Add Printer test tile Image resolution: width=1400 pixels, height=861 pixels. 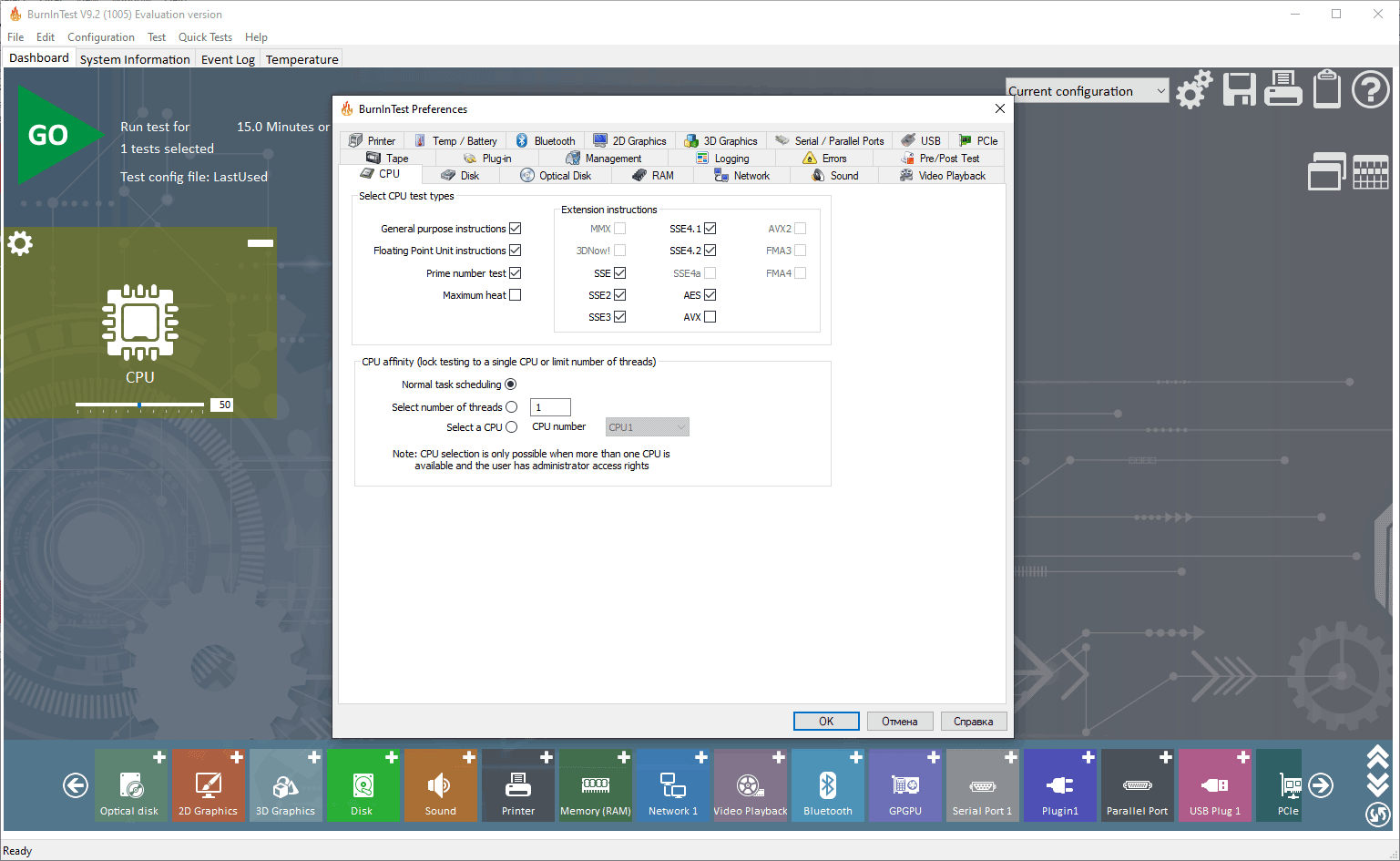pos(547,757)
